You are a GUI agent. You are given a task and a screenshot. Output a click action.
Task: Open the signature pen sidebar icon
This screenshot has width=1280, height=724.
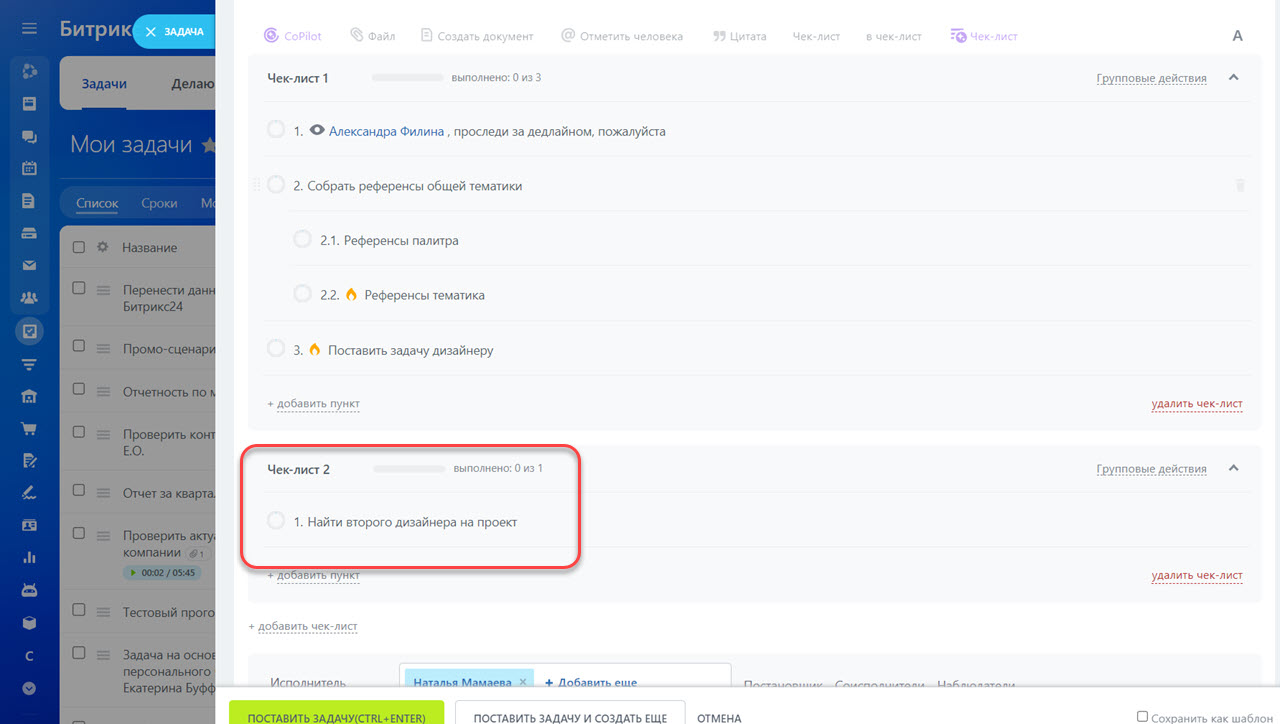(x=29, y=492)
